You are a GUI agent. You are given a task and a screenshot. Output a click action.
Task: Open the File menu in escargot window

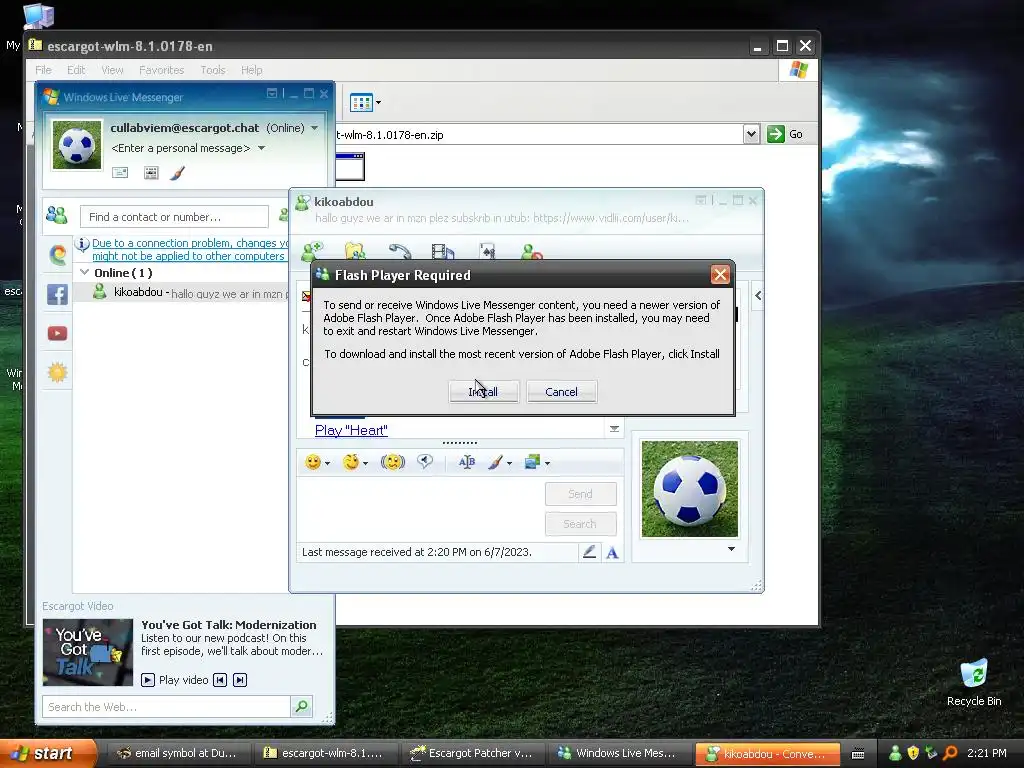click(x=43, y=70)
